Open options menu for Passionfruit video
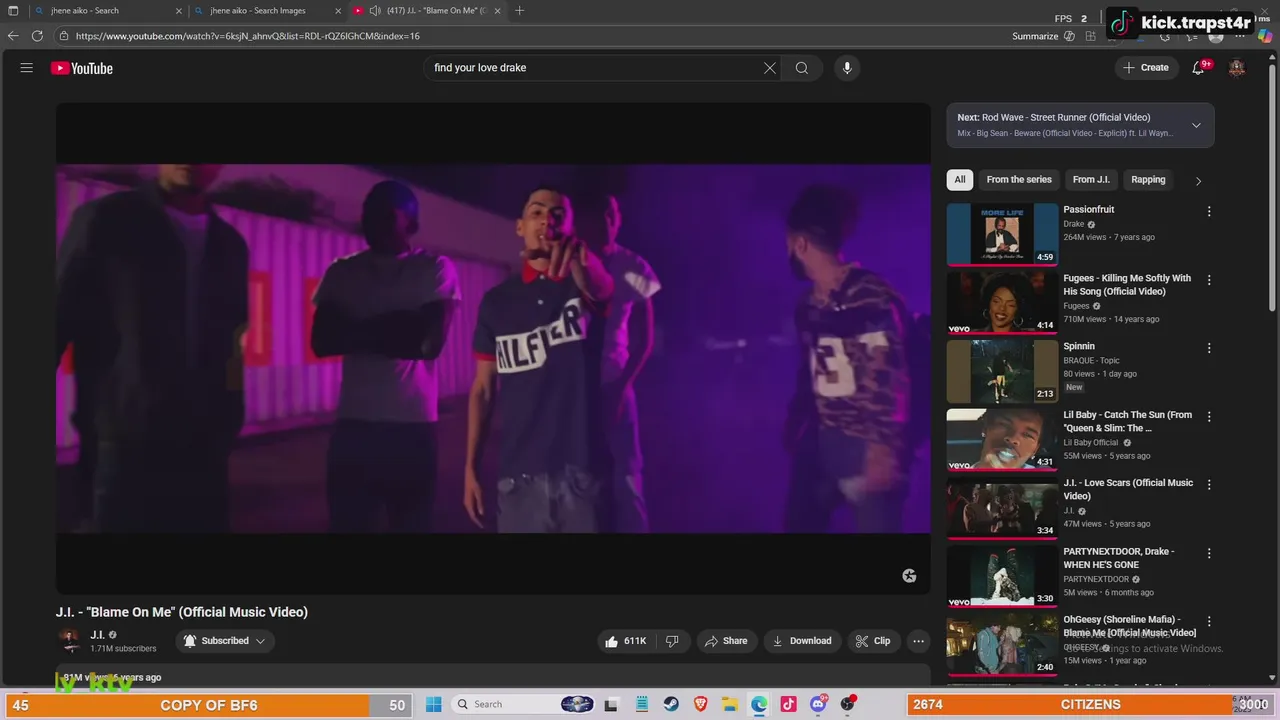1280x720 pixels. pos(1209,211)
